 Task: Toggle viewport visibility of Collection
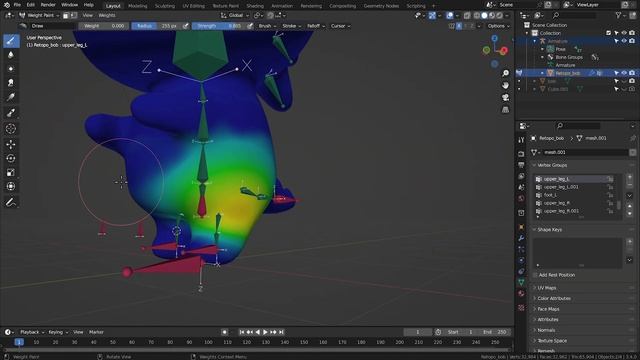click(x=624, y=33)
